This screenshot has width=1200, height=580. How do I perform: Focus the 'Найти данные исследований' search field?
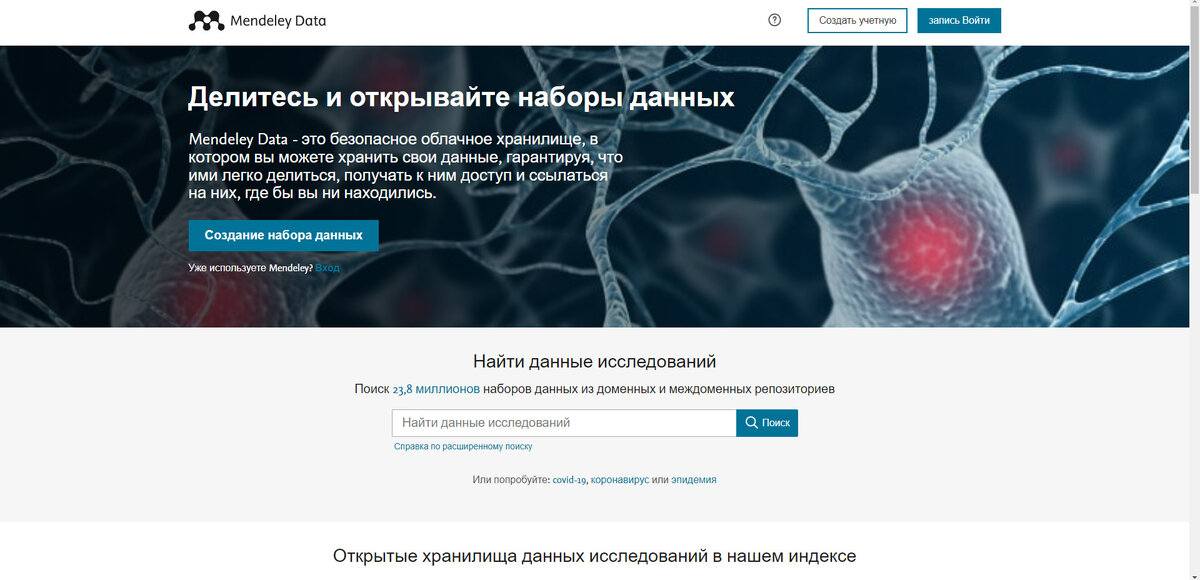pos(564,423)
